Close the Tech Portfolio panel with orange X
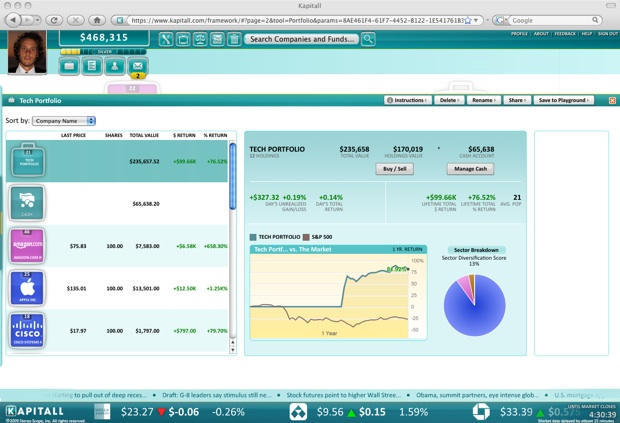Viewport: 620px width, 423px height. (612, 100)
